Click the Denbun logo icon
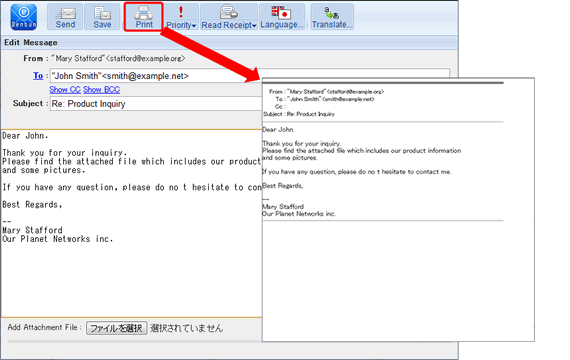 24,17
